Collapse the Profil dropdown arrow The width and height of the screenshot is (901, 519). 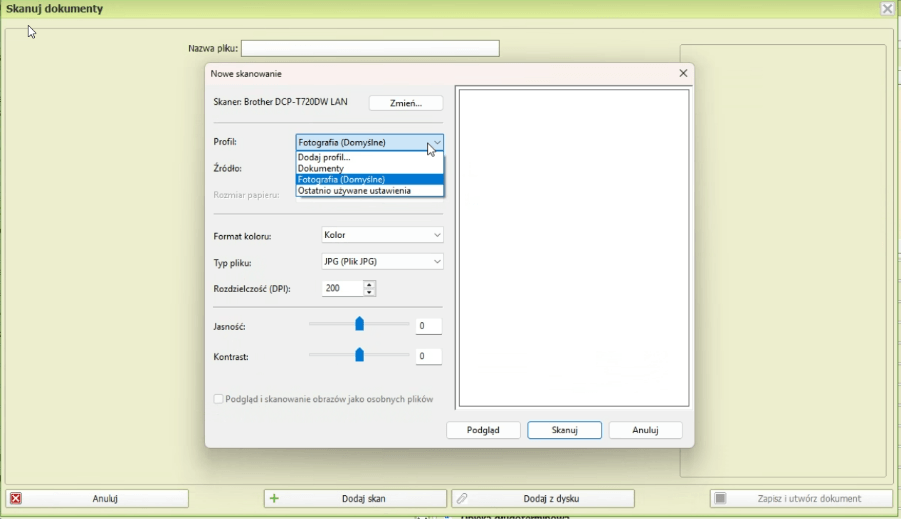436,142
